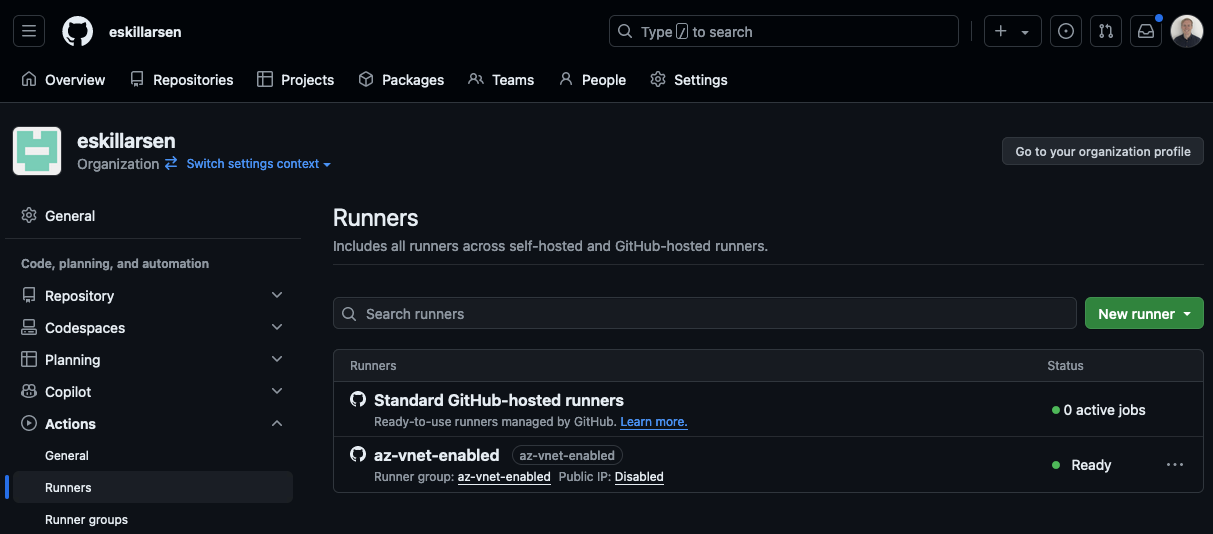Open the hamburger navigation menu
Image resolution: width=1213 pixels, height=534 pixels.
[29, 31]
